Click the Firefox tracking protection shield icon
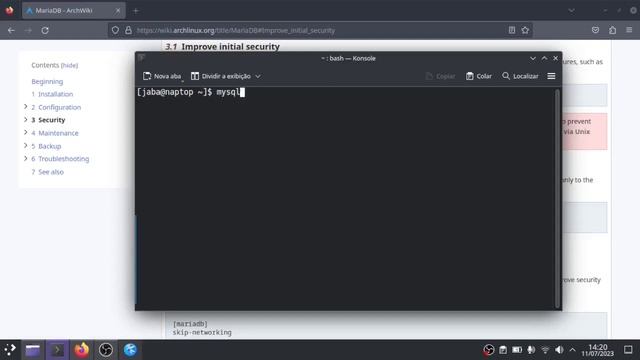The image size is (640, 360). click(x=116, y=30)
